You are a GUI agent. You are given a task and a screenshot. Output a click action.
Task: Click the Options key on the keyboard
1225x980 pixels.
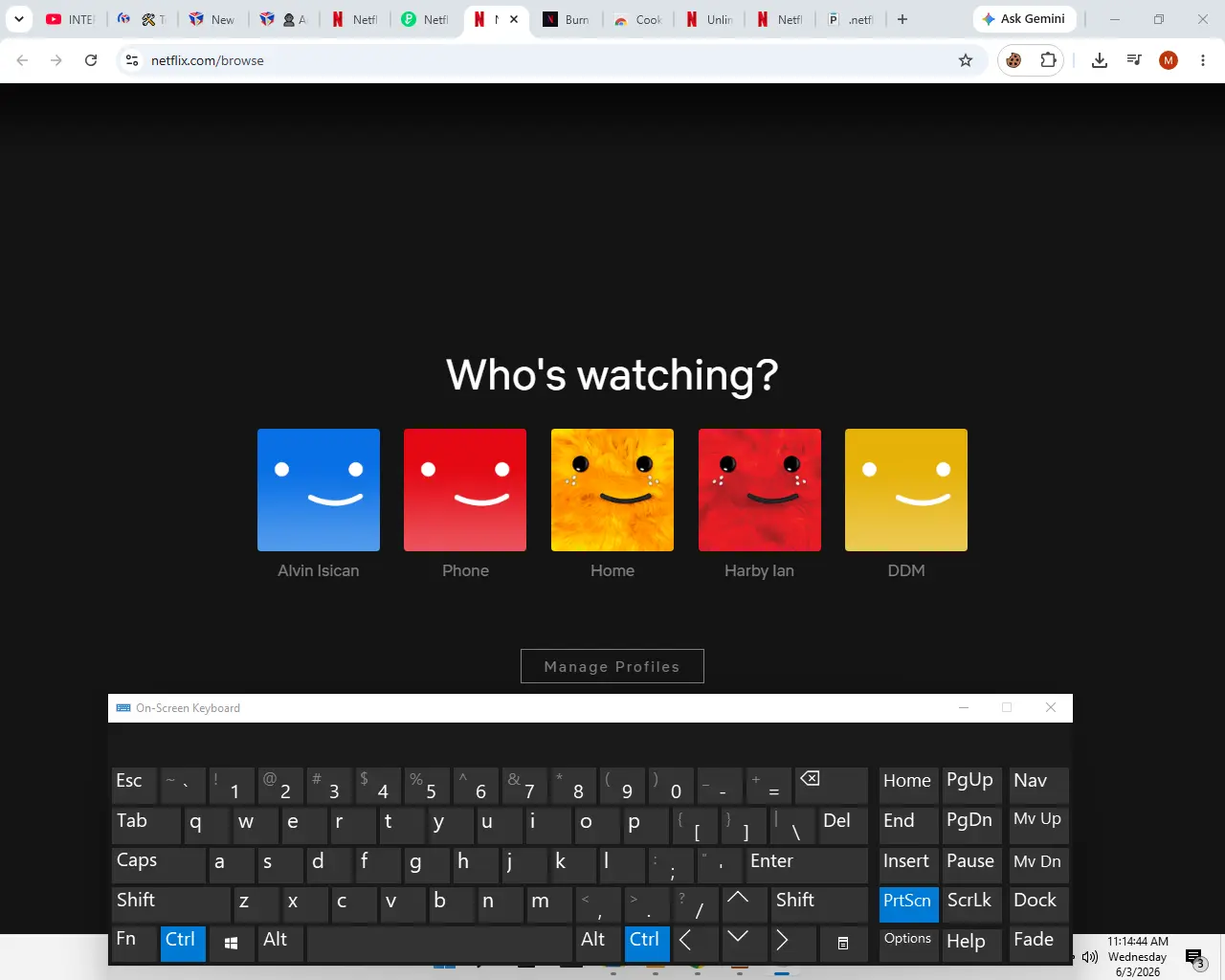pos(909,942)
